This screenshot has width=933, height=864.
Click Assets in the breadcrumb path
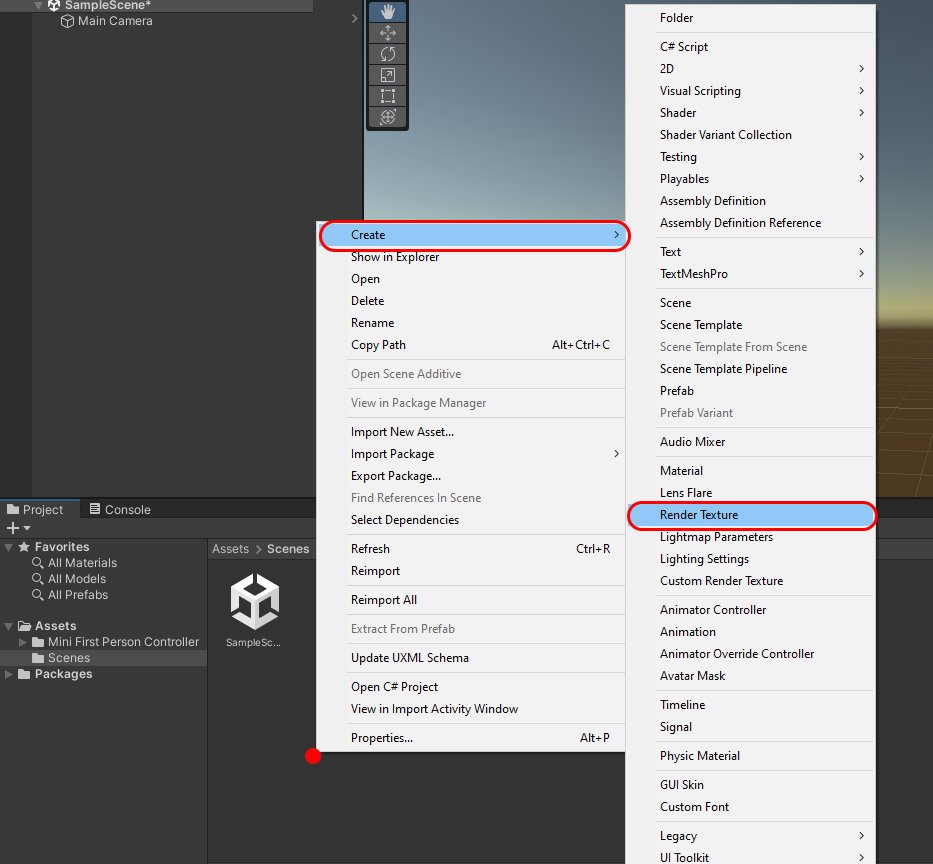230,549
